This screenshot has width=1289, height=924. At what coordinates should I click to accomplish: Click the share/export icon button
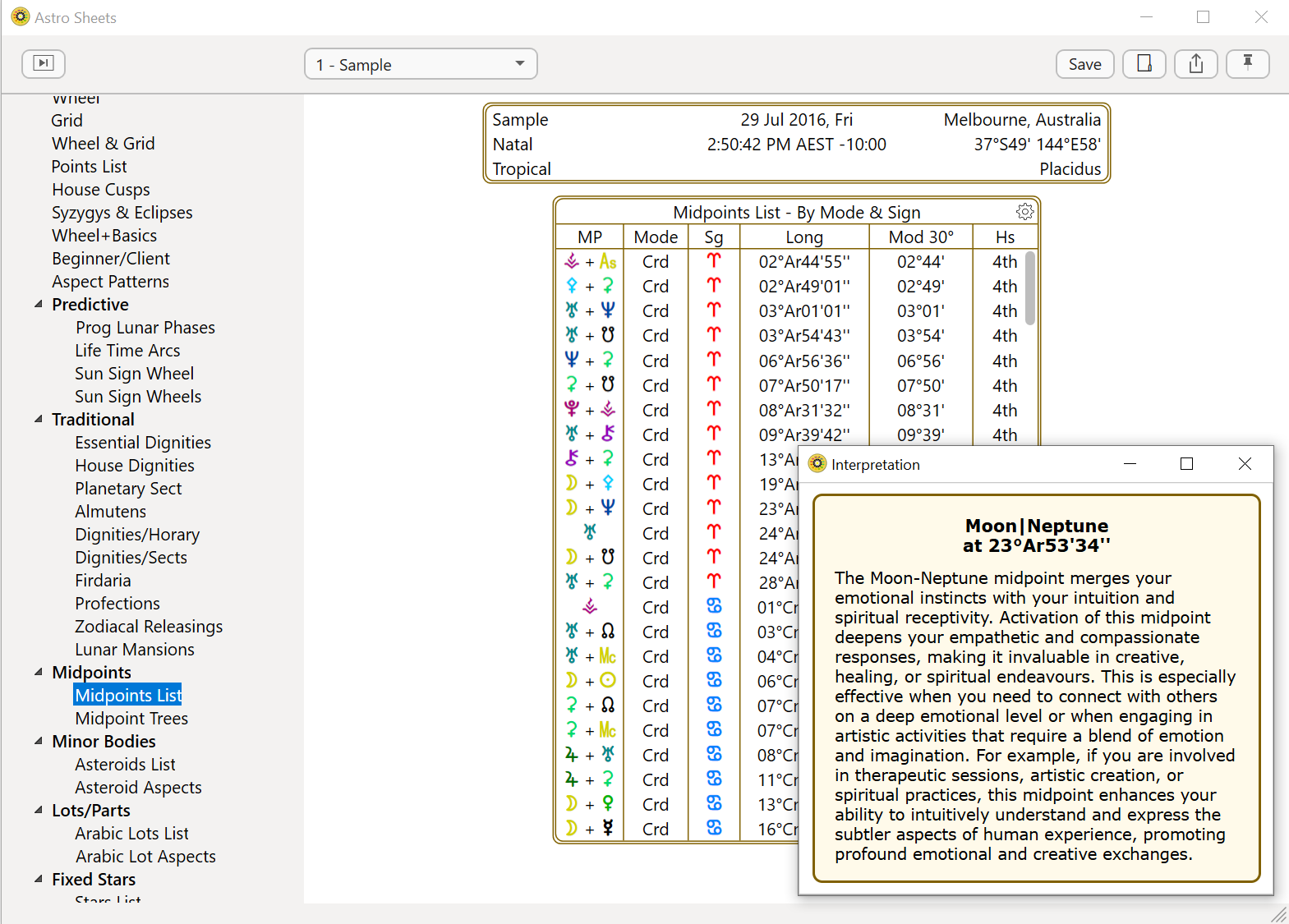tap(1196, 63)
